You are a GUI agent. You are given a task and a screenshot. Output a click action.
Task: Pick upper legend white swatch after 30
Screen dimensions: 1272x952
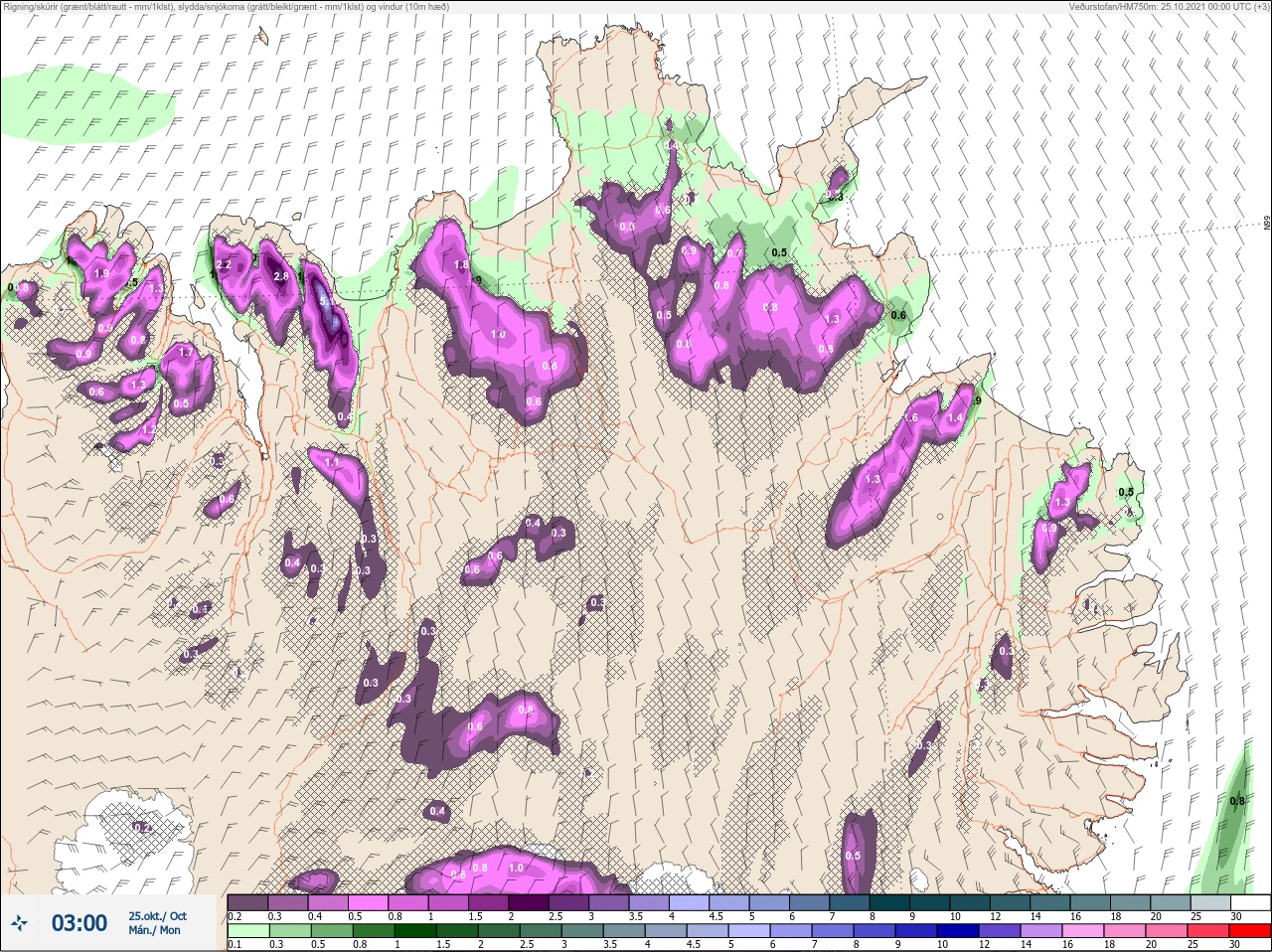coord(1250,902)
